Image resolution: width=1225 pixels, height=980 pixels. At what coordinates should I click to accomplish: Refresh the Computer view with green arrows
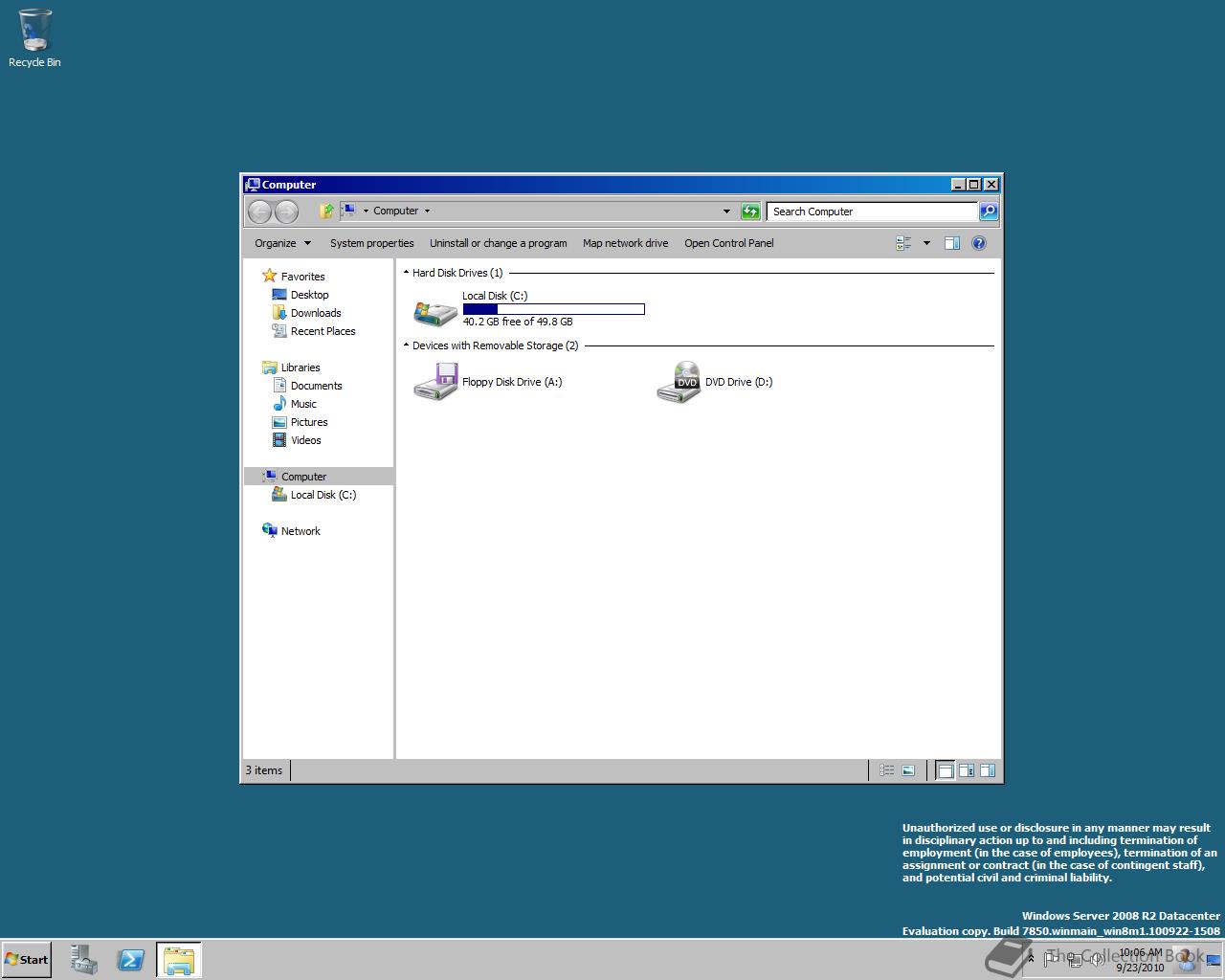(750, 212)
